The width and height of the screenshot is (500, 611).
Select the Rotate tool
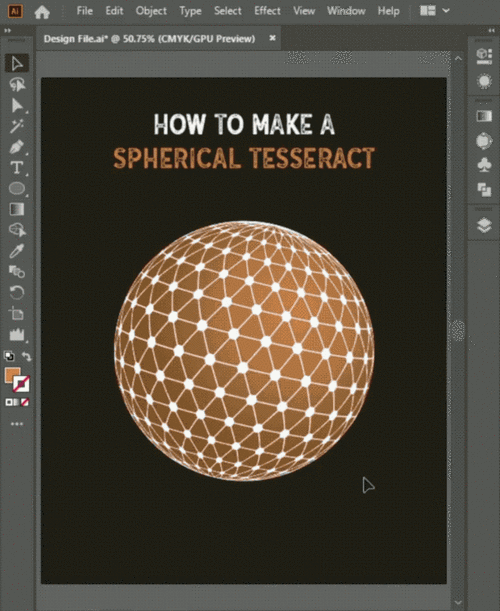[x=17, y=292]
